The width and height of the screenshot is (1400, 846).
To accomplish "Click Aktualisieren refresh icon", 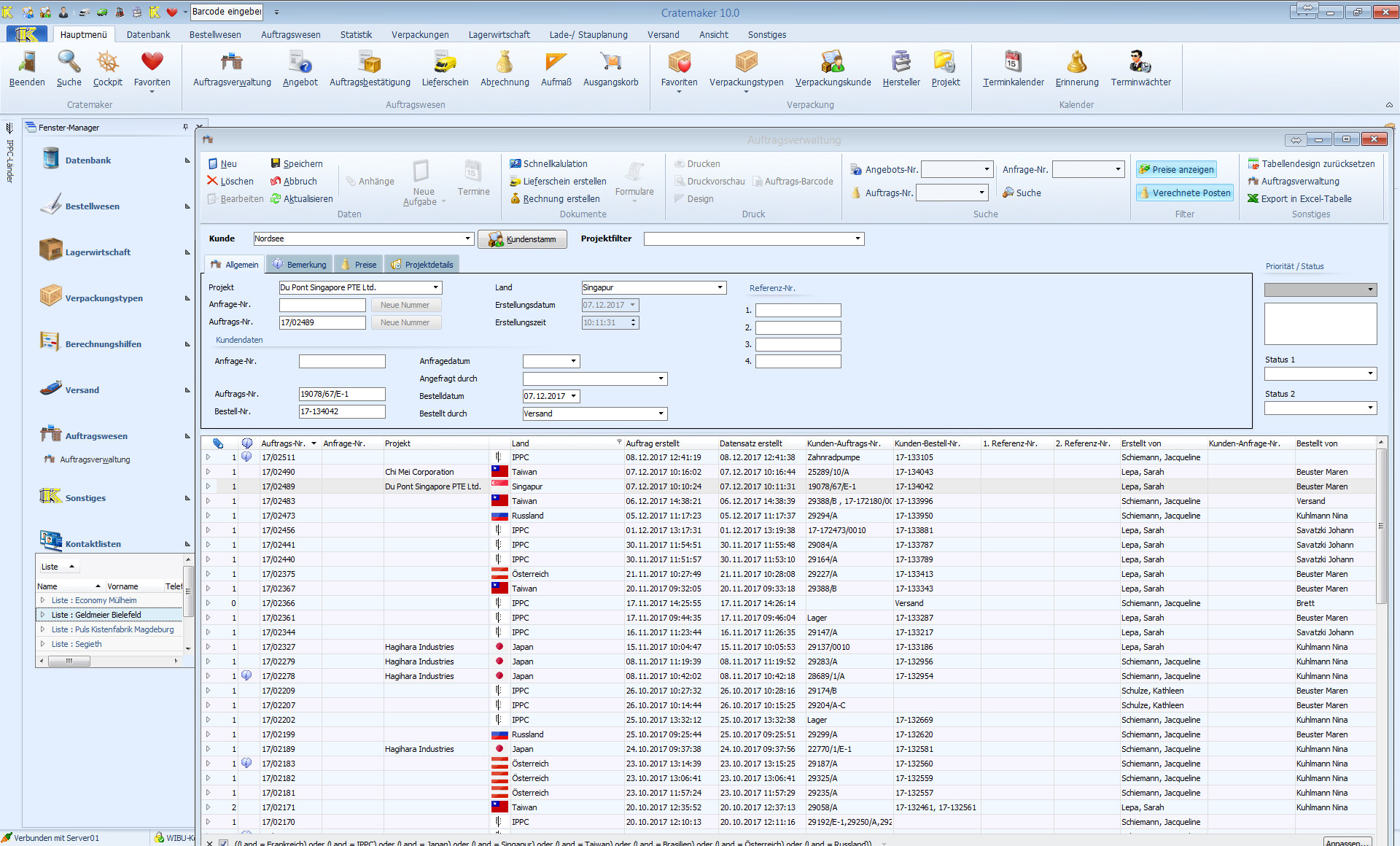I will [301, 198].
